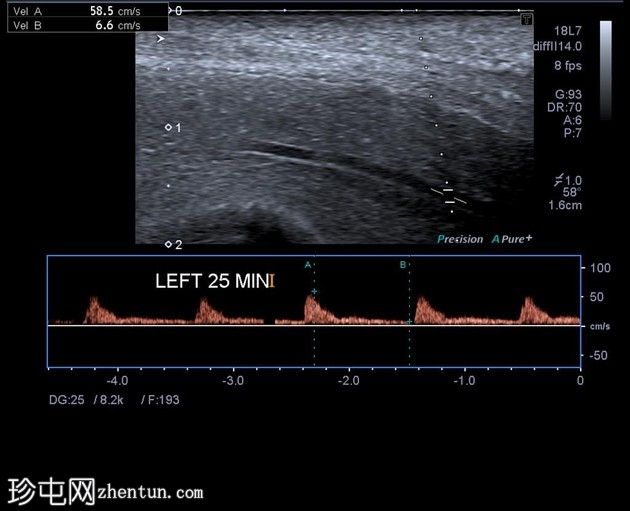
Task: Click caliper B cross at end diastole
Action: (409, 322)
